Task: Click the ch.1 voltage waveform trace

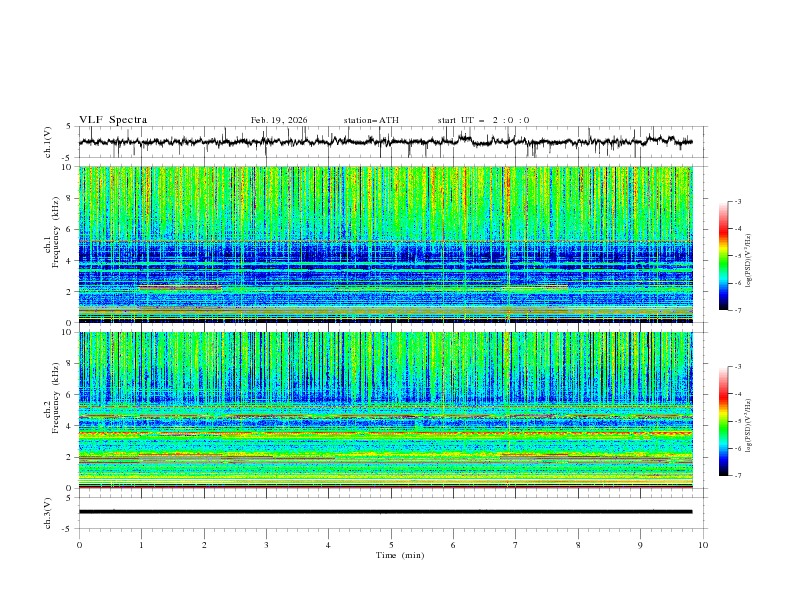Action: (385, 141)
